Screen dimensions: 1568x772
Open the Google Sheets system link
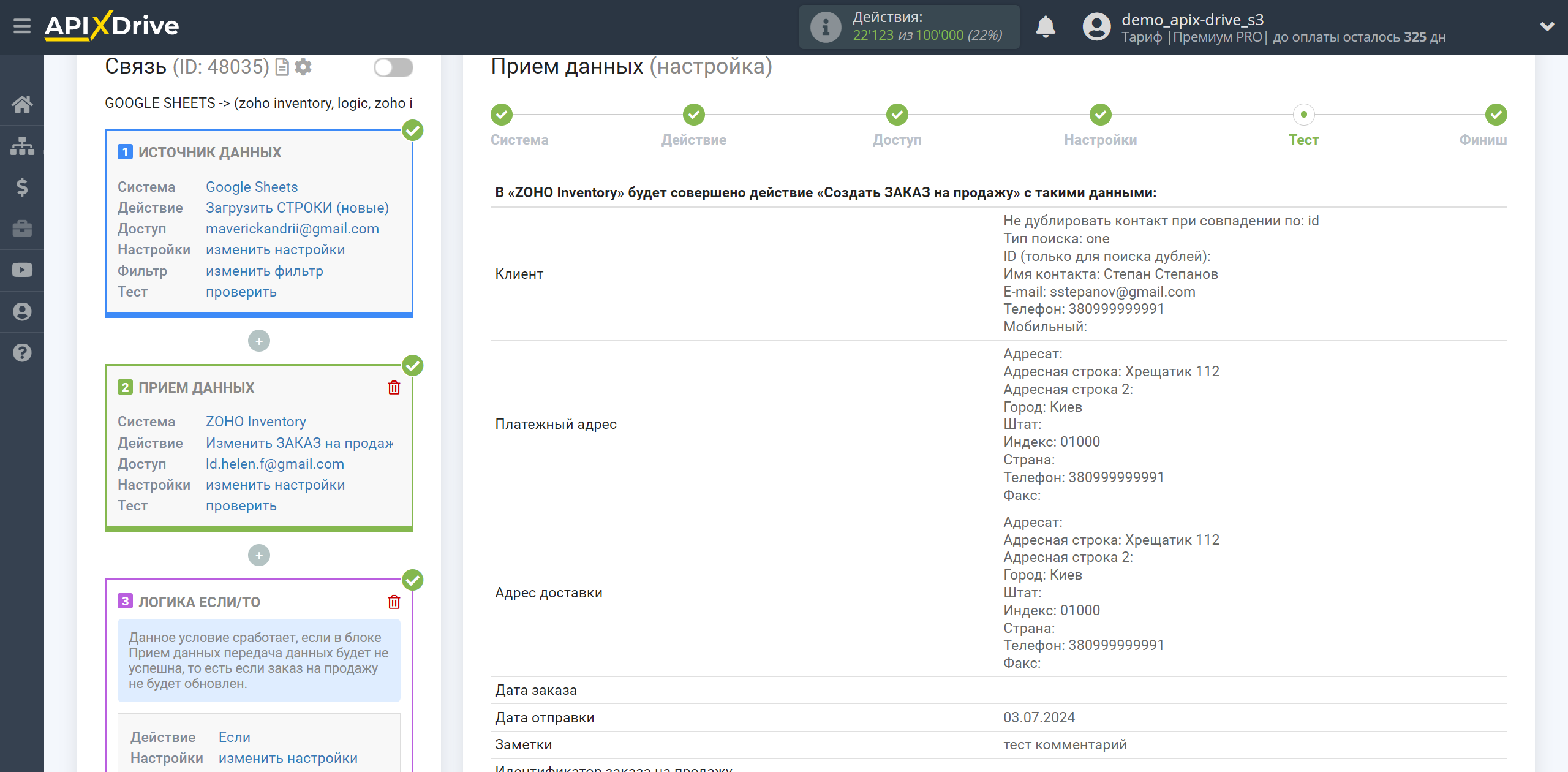pyautogui.click(x=252, y=187)
